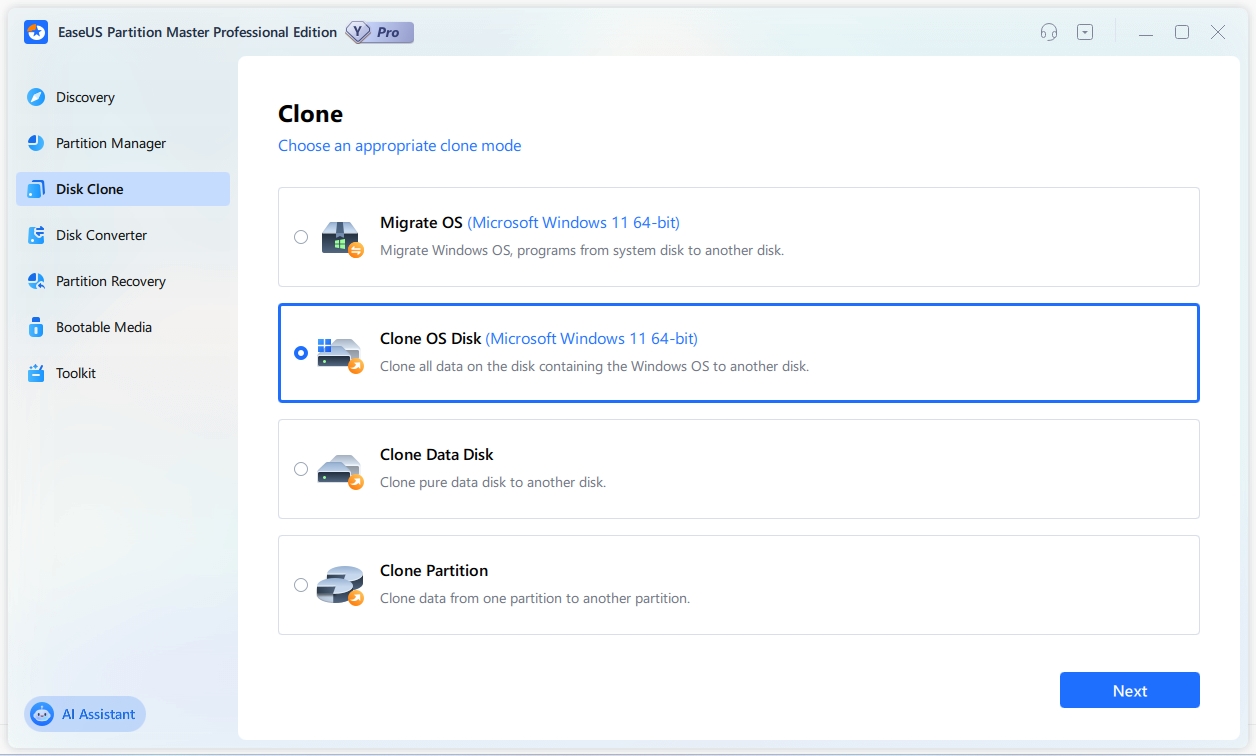1256x756 pixels.
Task: Click the Clone page heading
Action: (310, 114)
